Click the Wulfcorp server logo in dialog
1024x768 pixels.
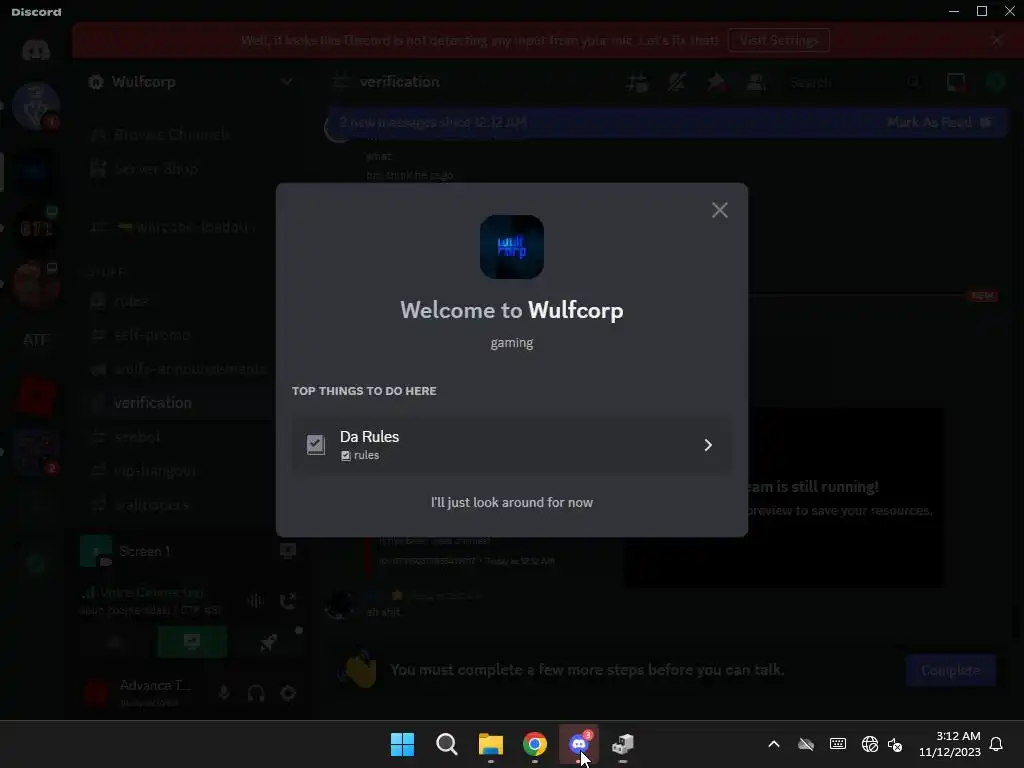(x=512, y=247)
